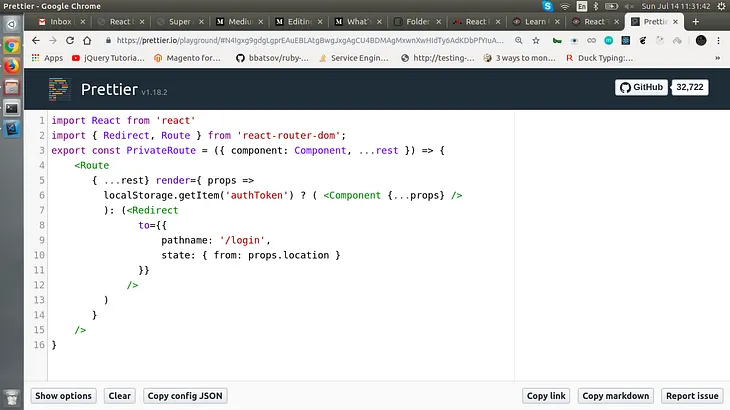This screenshot has height=410, width=730.
Task: Open Firefox from the Ubuntu dock
Action: (x=12, y=66)
